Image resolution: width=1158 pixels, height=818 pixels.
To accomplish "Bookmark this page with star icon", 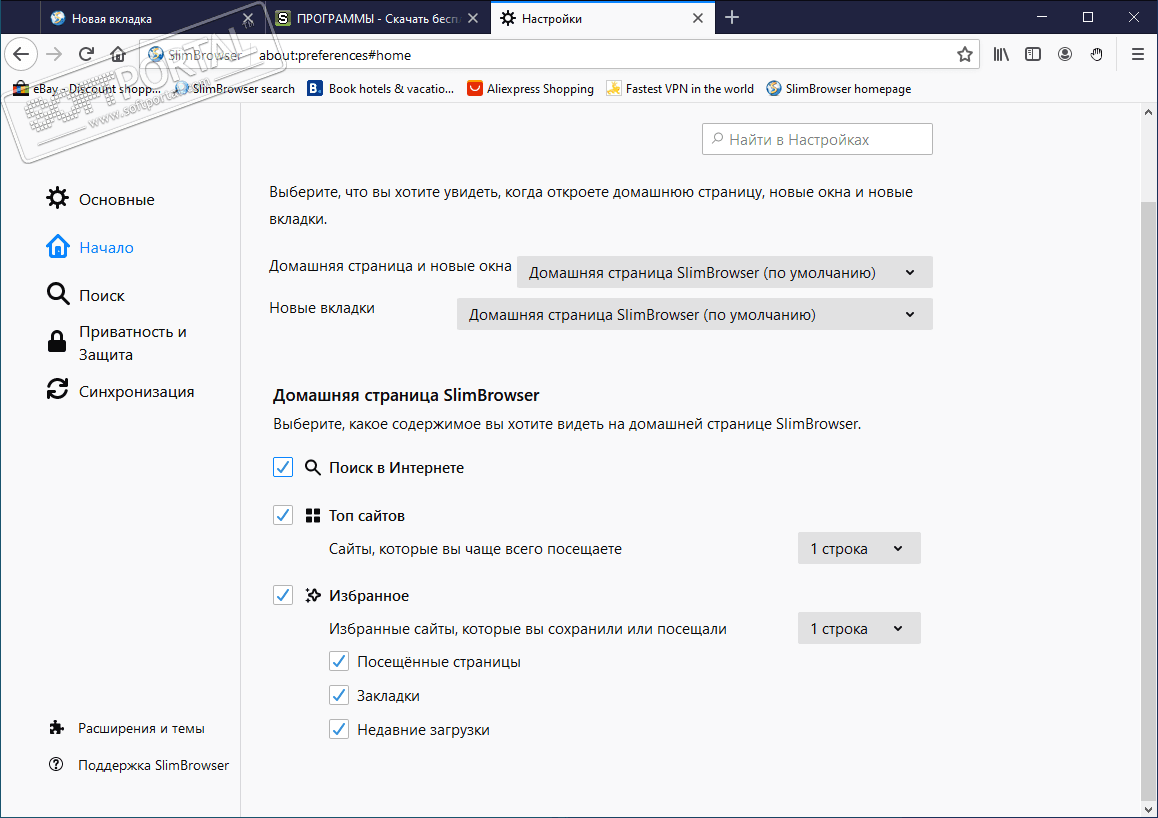I will pos(964,55).
